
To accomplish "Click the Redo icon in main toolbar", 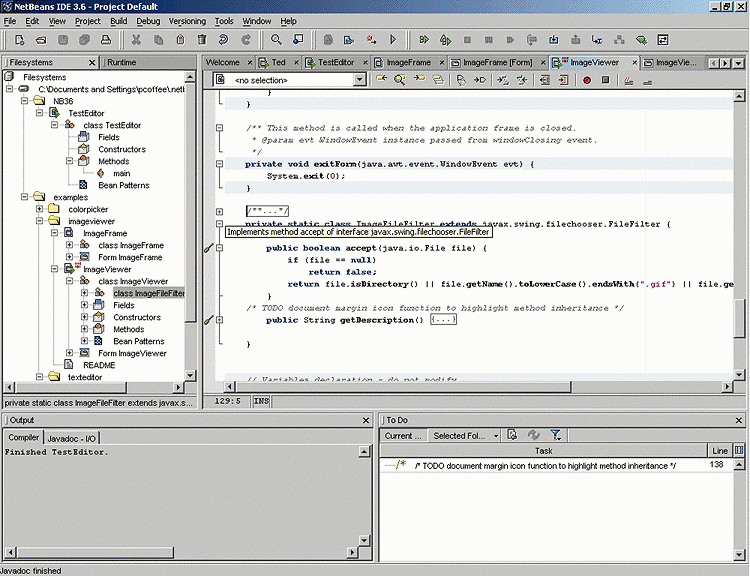I will (246, 40).
